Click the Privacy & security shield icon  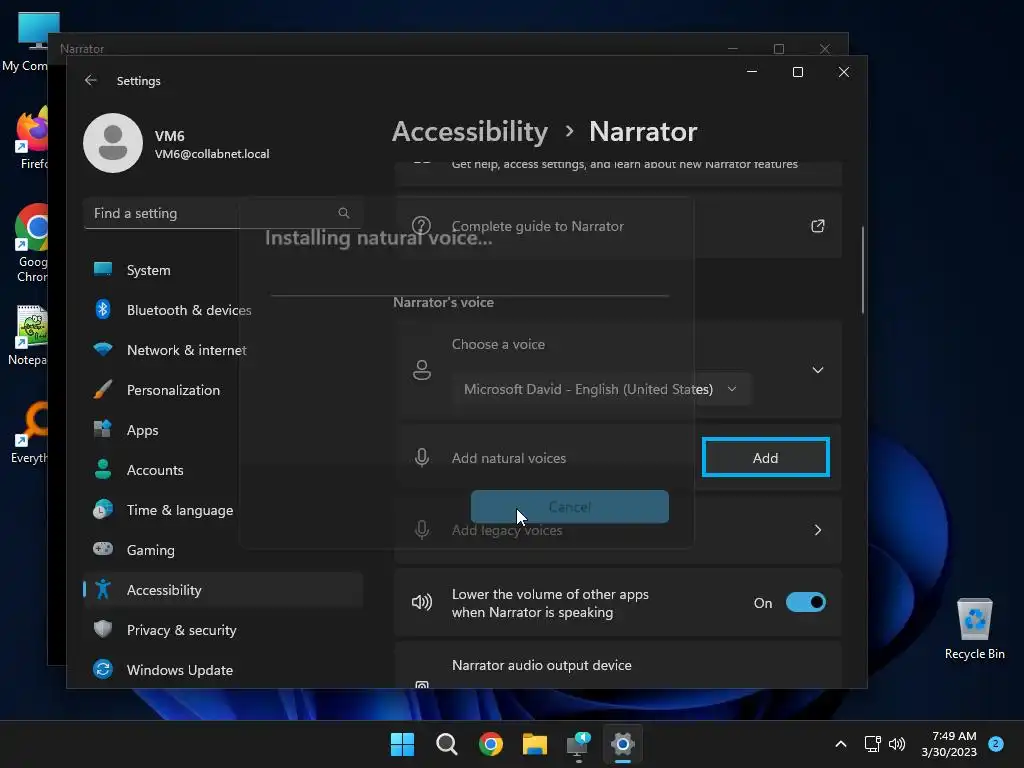click(x=103, y=629)
